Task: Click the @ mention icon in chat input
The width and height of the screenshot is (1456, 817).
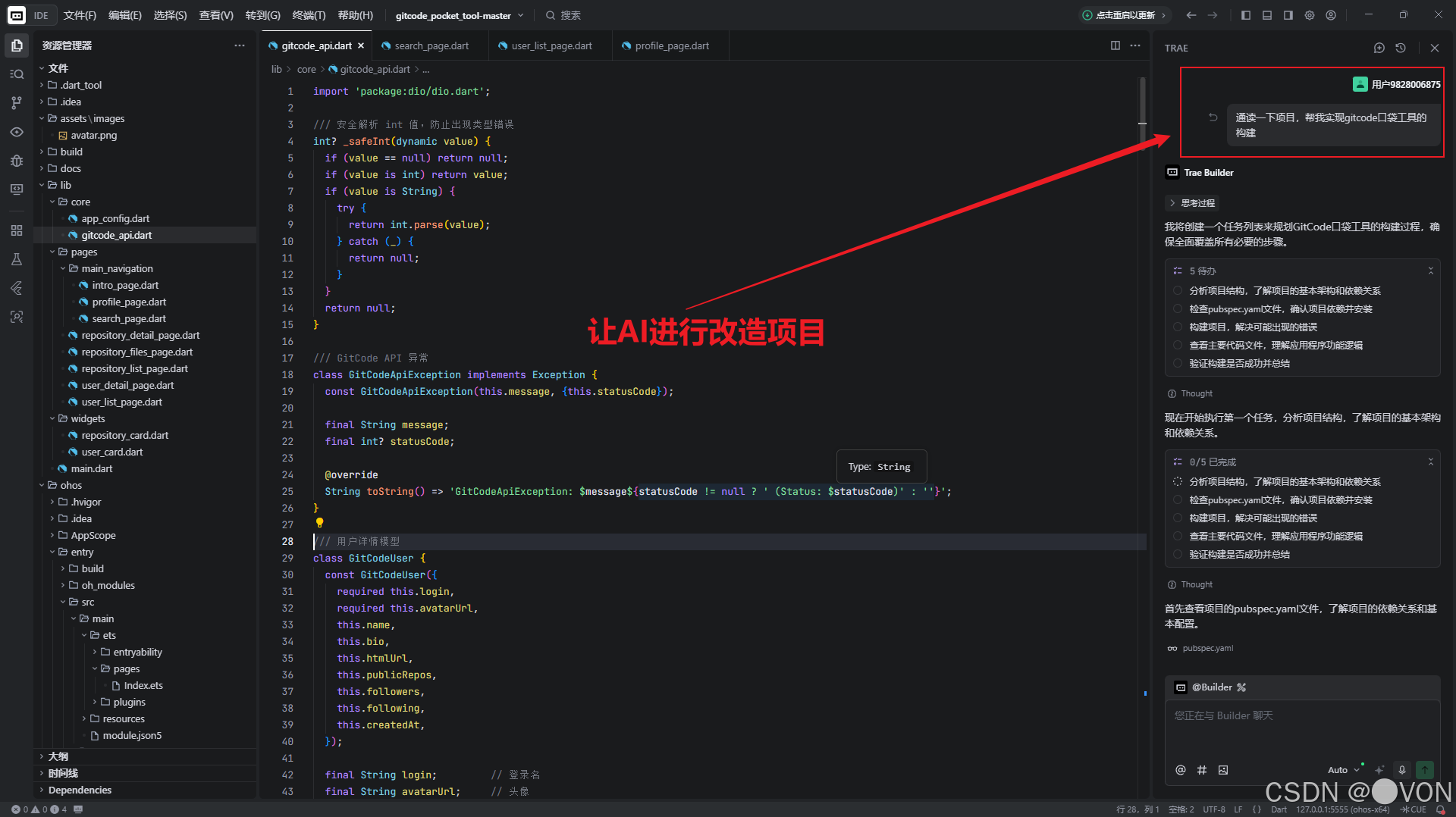Action: (1181, 770)
